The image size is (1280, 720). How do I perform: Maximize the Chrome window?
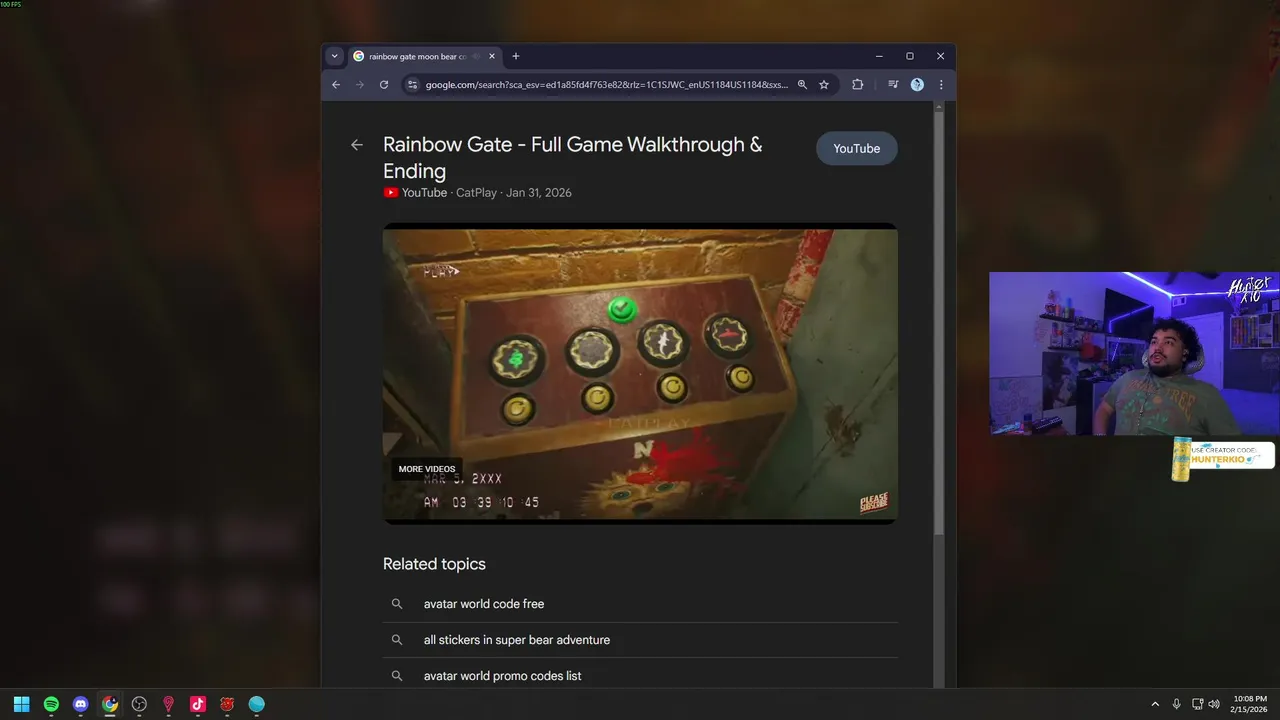[x=910, y=57]
